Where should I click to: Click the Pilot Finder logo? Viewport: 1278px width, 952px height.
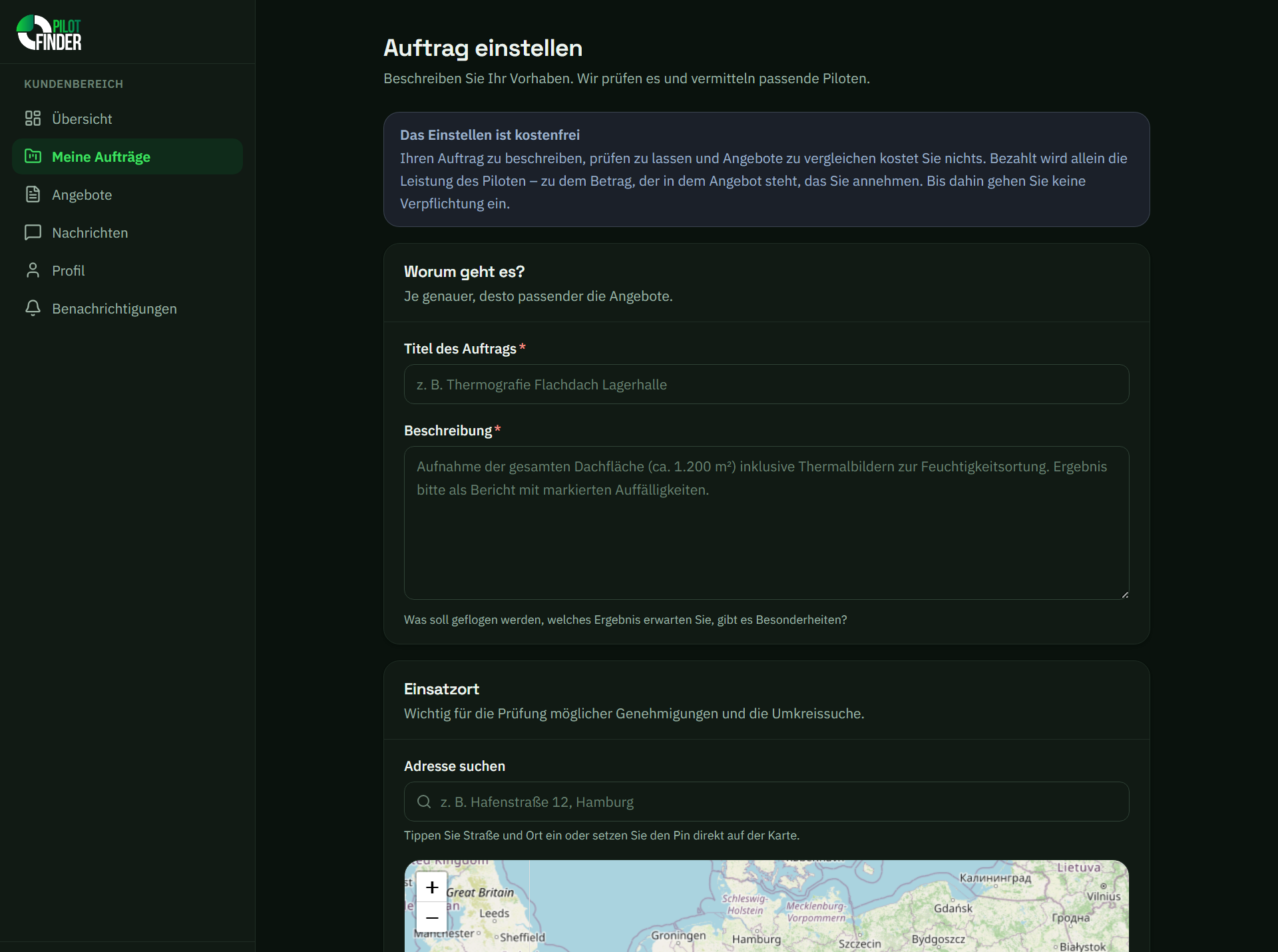point(49,33)
